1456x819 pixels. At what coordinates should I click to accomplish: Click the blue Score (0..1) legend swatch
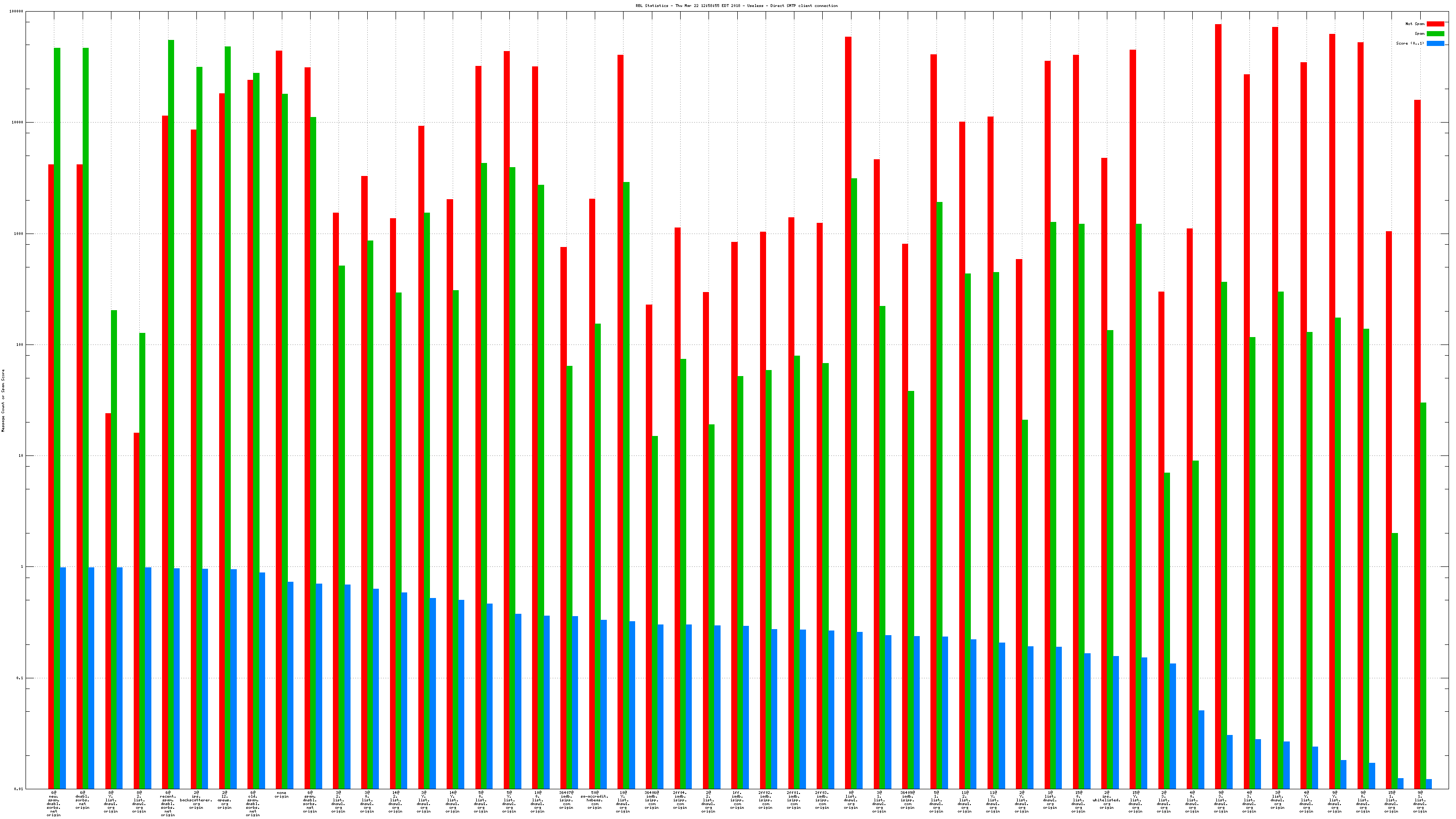[x=1435, y=43]
